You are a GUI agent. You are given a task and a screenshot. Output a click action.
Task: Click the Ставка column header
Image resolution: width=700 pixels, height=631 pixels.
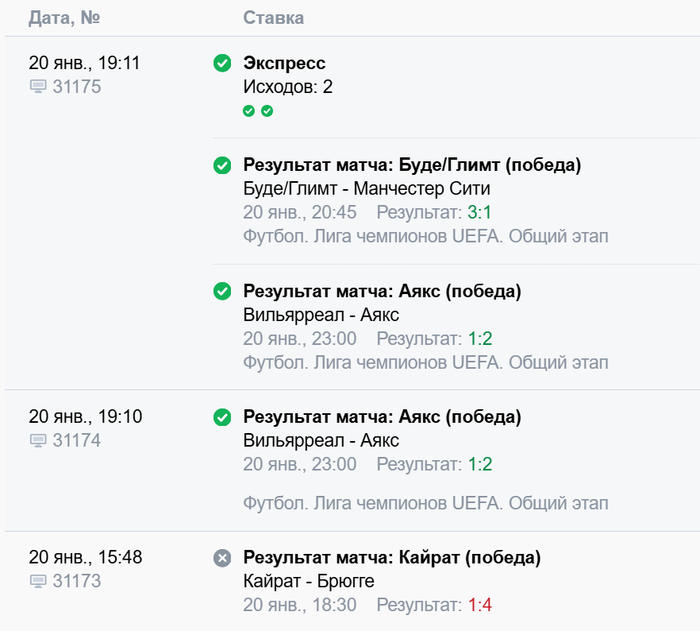(273, 18)
